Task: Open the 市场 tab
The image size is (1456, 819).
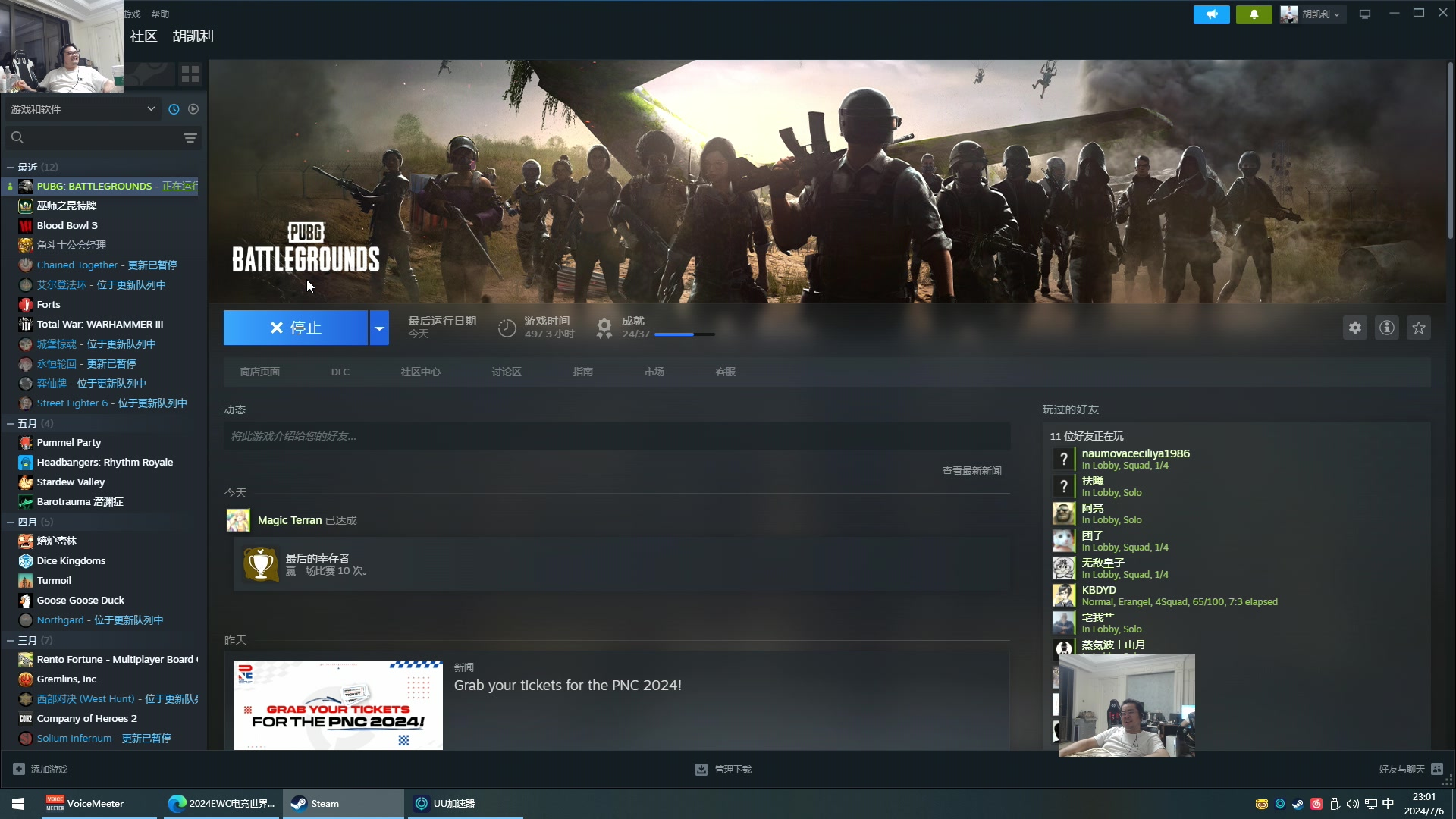Action: click(654, 372)
